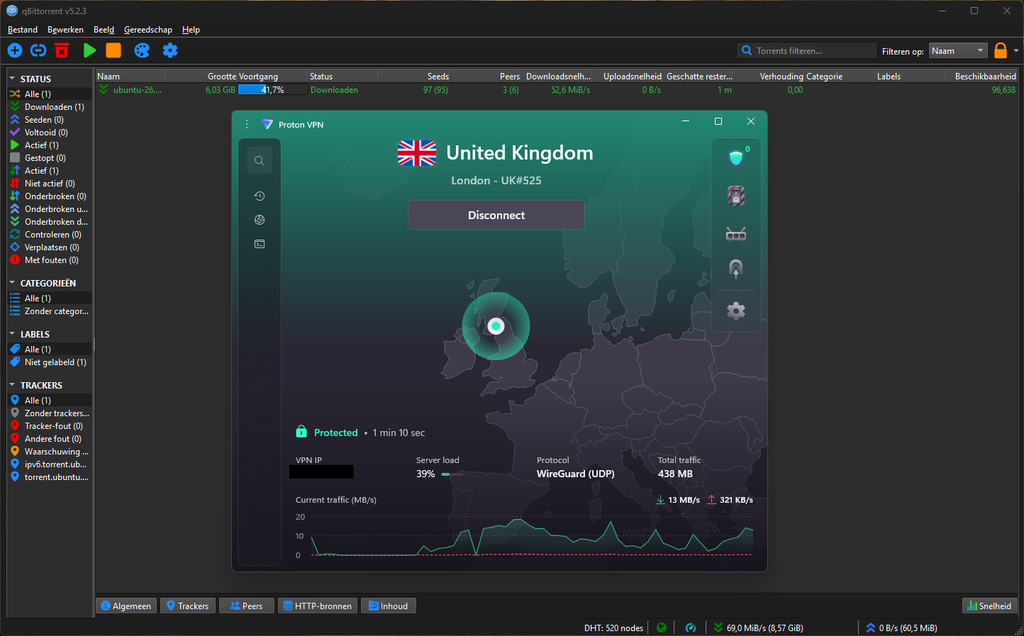This screenshot has width=1024, height=636.
Task: Open Proton VPN settings gear
Action: point(736,311)
